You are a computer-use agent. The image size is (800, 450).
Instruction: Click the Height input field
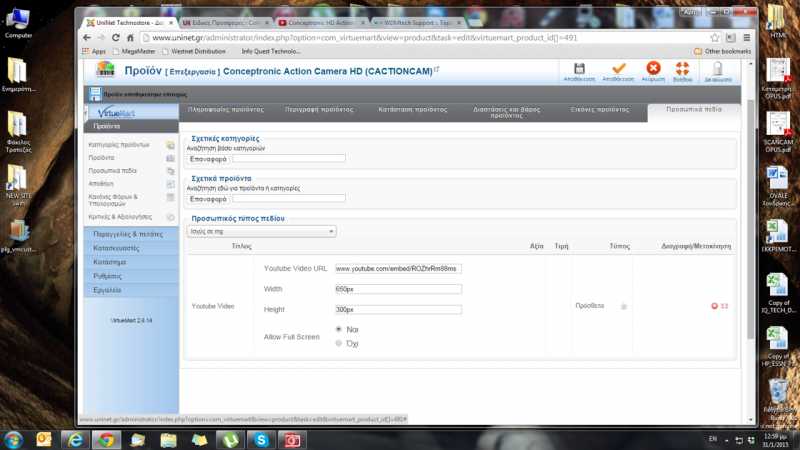[398, 310]
